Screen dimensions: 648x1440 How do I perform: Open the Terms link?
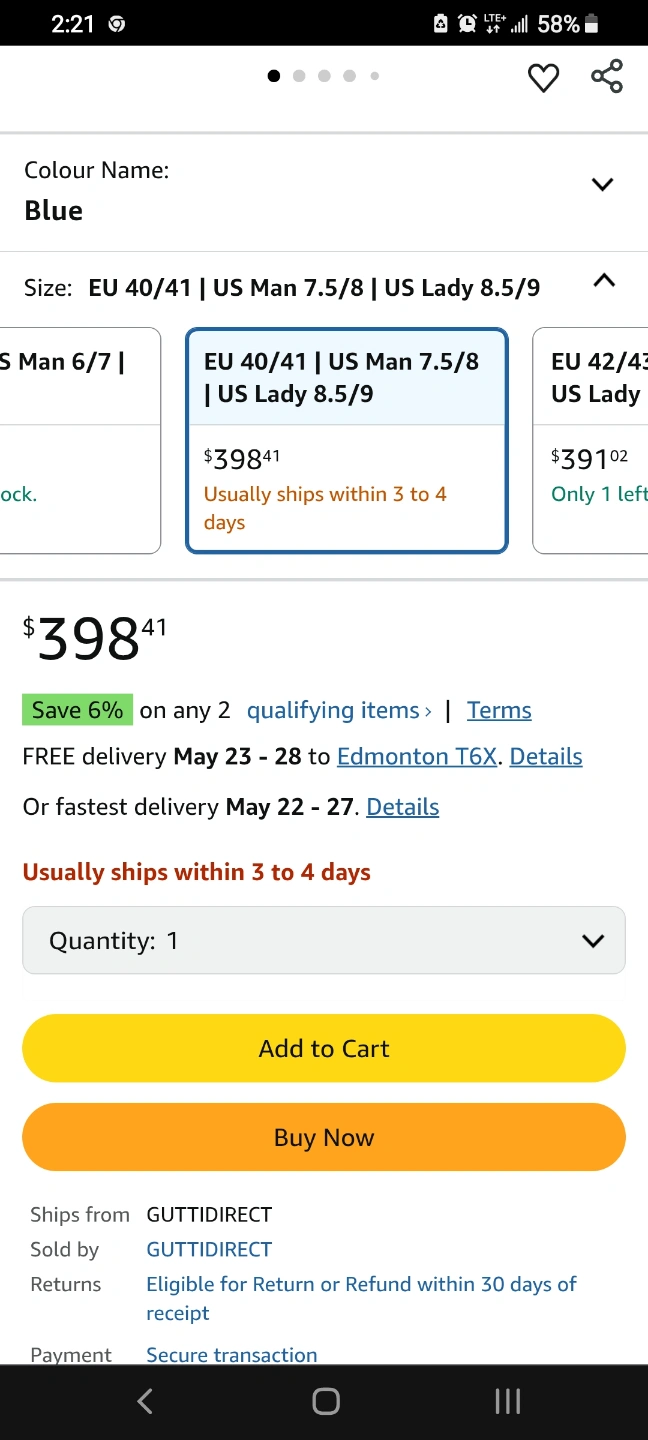(x=499, y=710)
